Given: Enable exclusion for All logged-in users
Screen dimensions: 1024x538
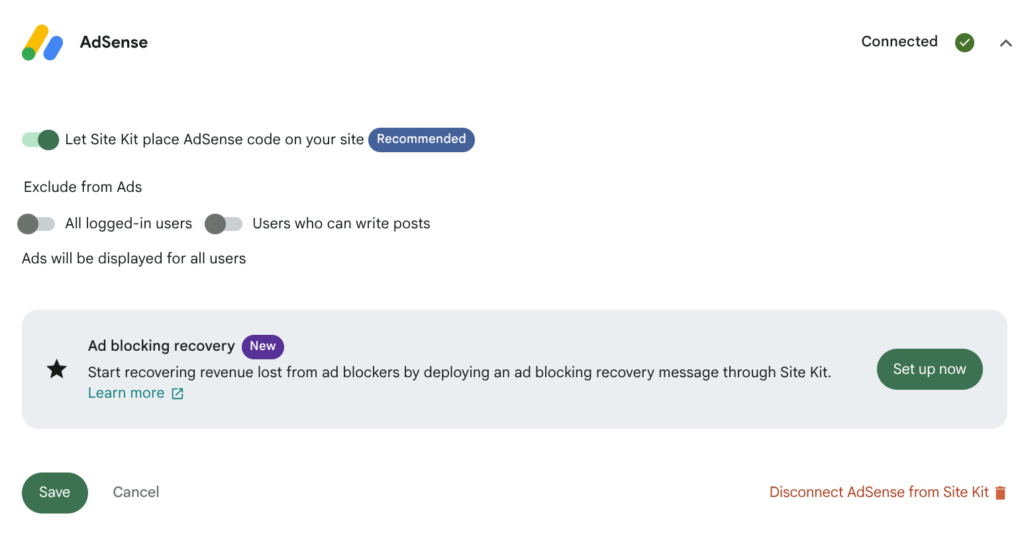Looking at the screenshot, I should [x=36, y=224].
